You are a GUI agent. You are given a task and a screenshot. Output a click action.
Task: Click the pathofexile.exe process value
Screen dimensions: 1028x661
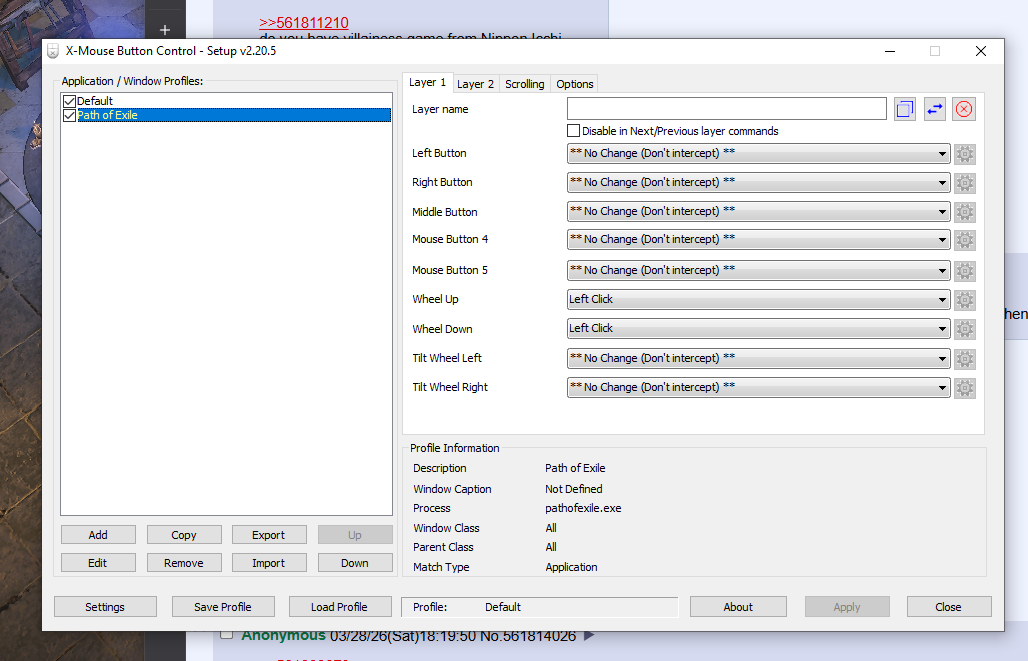click(x=583, y=508)
